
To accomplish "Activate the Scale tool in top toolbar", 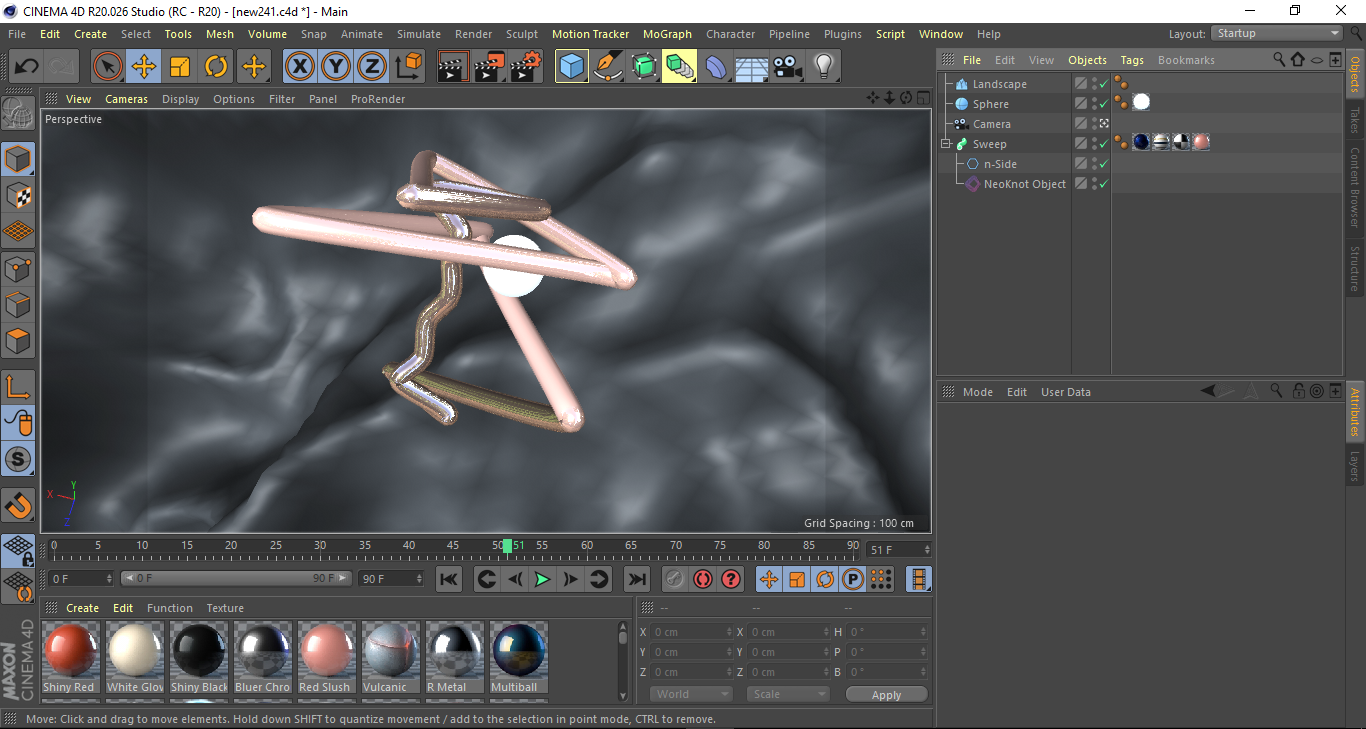I will [180, 67].
